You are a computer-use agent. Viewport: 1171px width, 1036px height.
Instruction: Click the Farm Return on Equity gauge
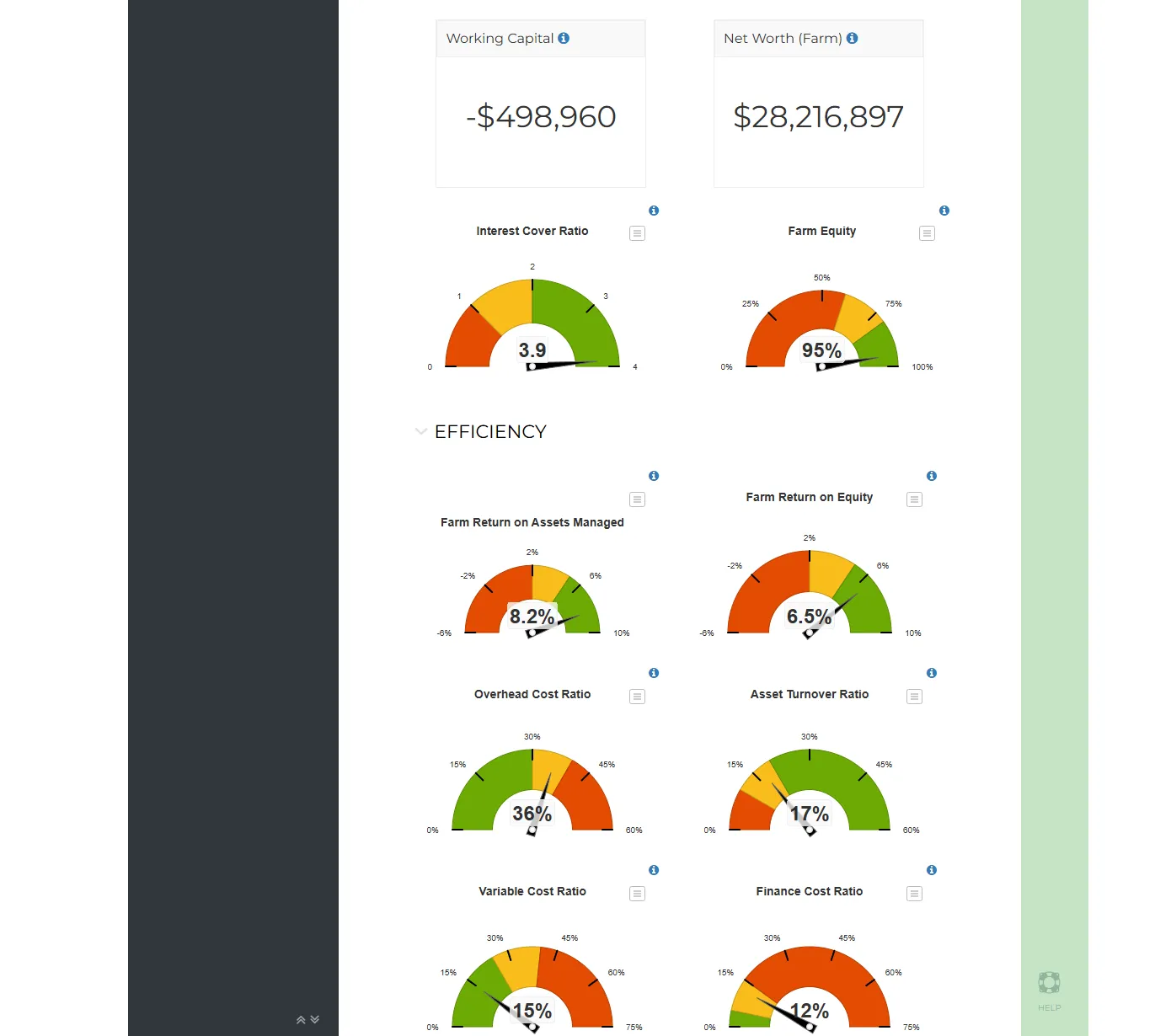(809, 590)
